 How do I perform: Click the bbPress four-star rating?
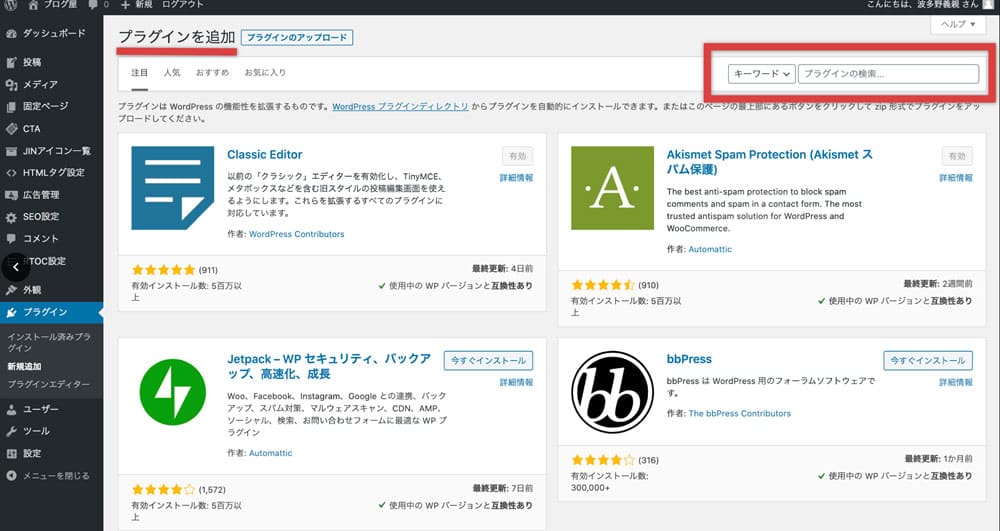pyautogui.click(x=603, y=460)
